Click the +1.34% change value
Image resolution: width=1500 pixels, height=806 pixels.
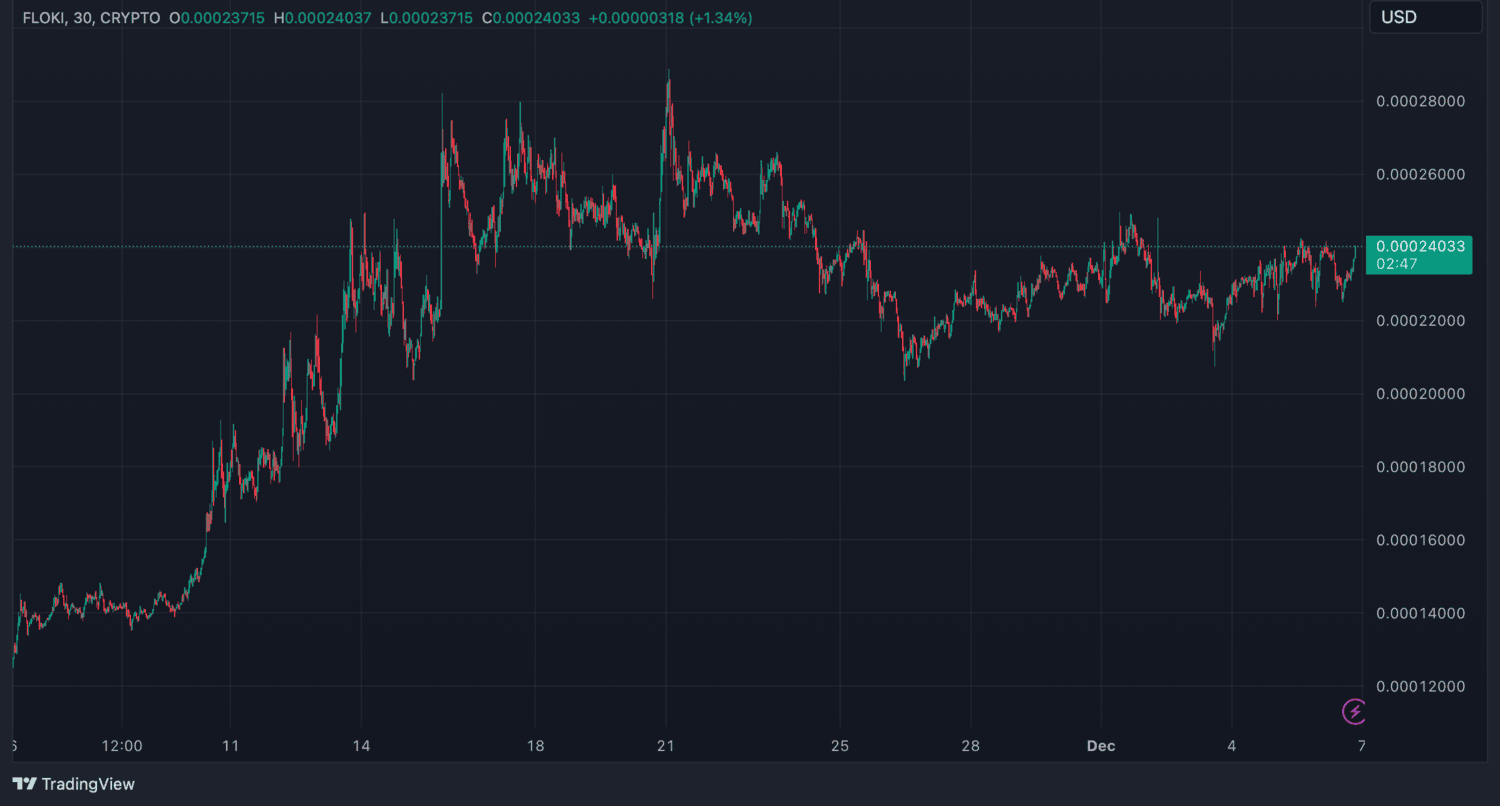[x=719, y=18]
